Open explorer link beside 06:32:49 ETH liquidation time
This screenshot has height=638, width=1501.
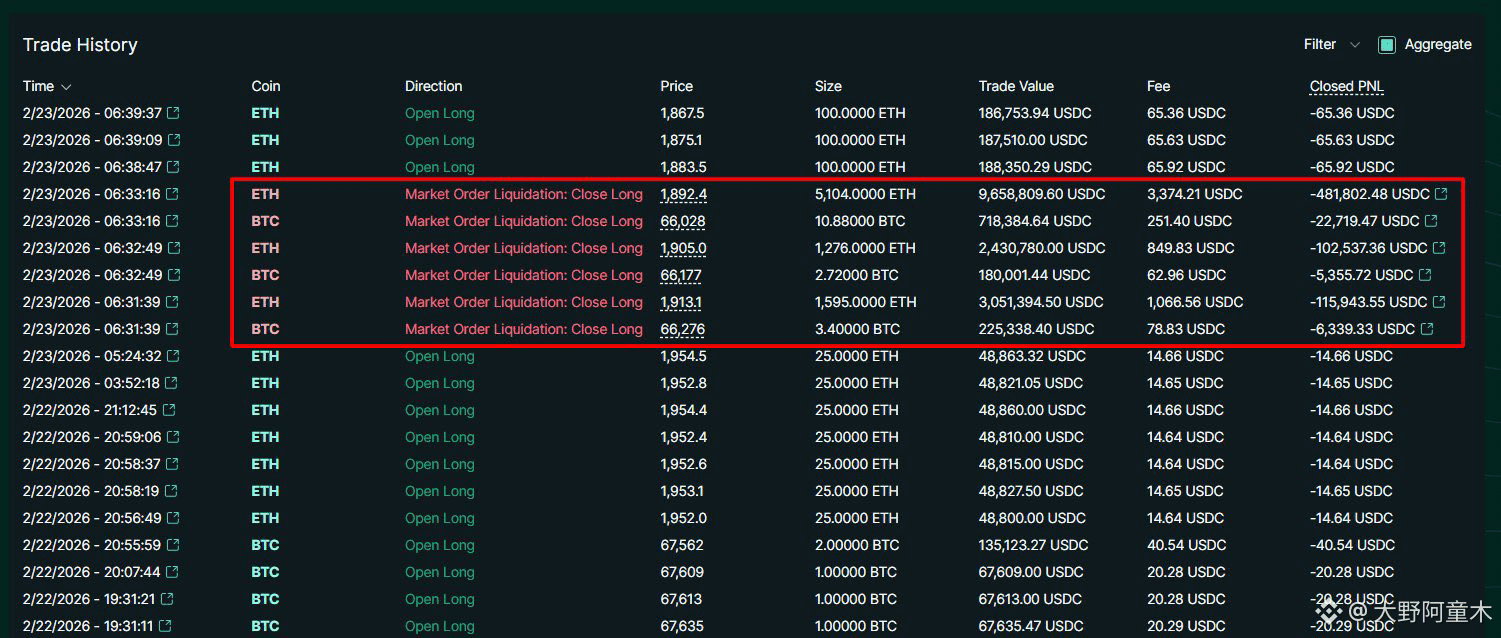pyautogui.click(x=174, y=248)
